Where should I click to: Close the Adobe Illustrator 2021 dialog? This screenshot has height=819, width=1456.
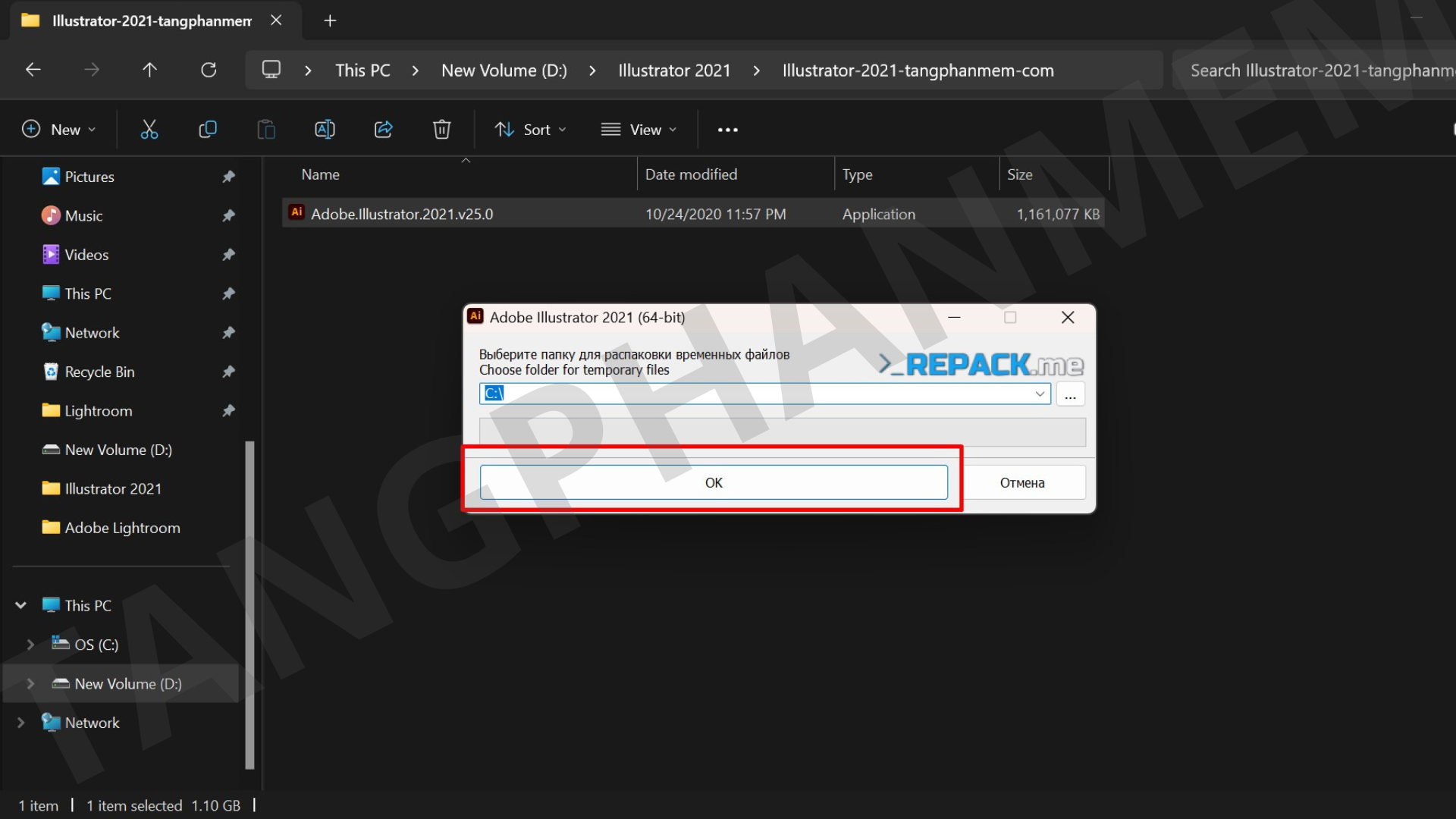click(x=1068, y=318)
